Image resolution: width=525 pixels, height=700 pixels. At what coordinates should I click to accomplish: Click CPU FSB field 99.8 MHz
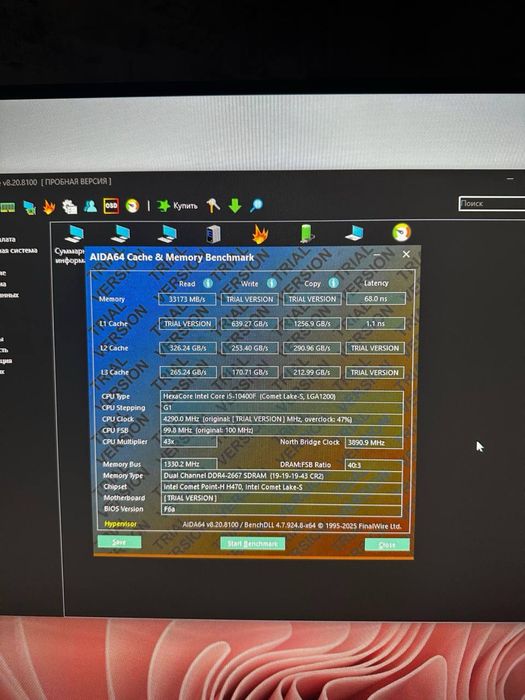tap(282, 430)
